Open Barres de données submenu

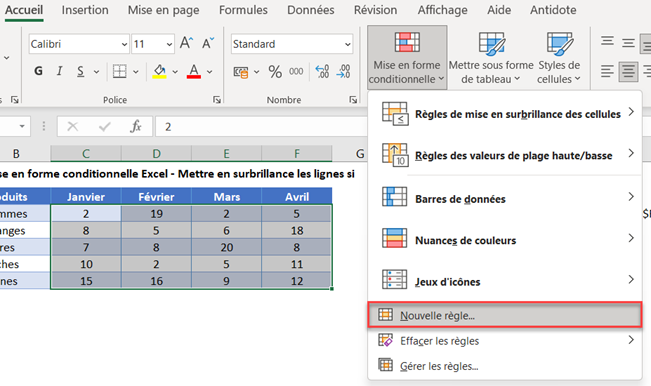click(505, 198)
